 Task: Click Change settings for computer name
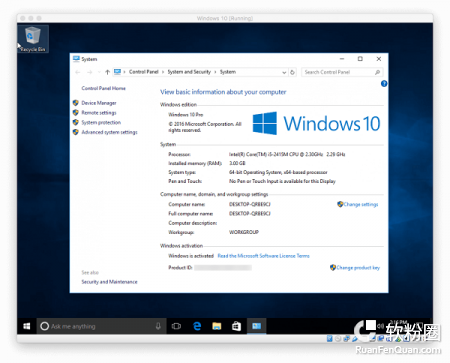click(361, 204)
